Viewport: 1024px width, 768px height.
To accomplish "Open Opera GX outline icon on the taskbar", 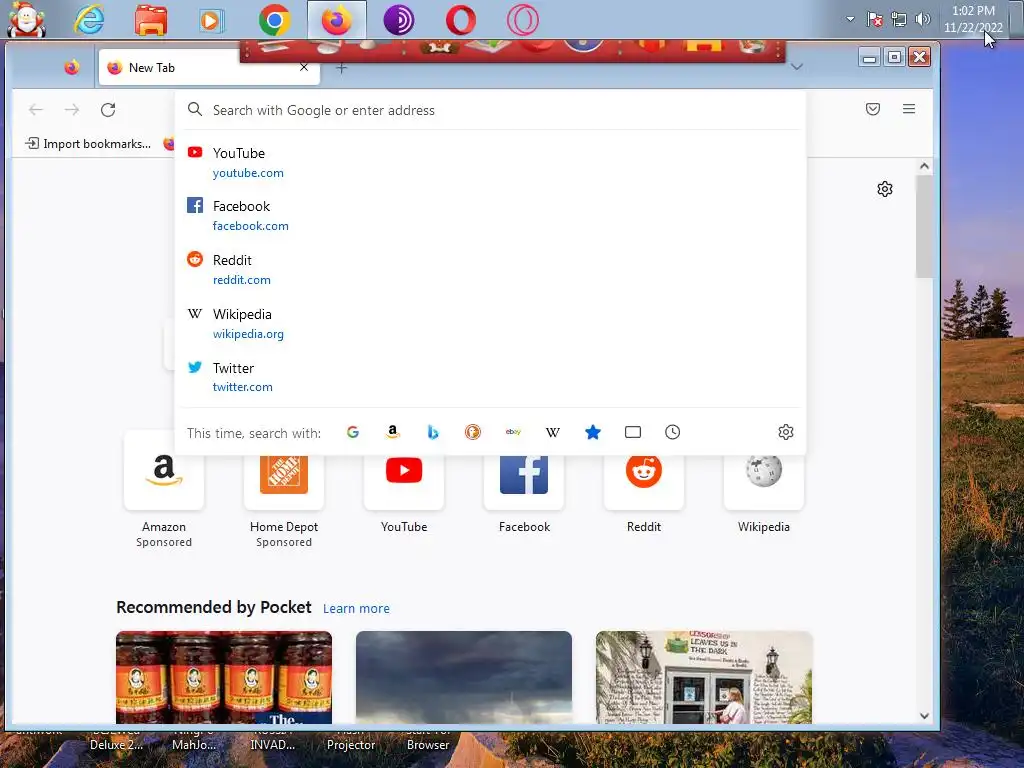I will pyautogui.click(x=522, y=20).
